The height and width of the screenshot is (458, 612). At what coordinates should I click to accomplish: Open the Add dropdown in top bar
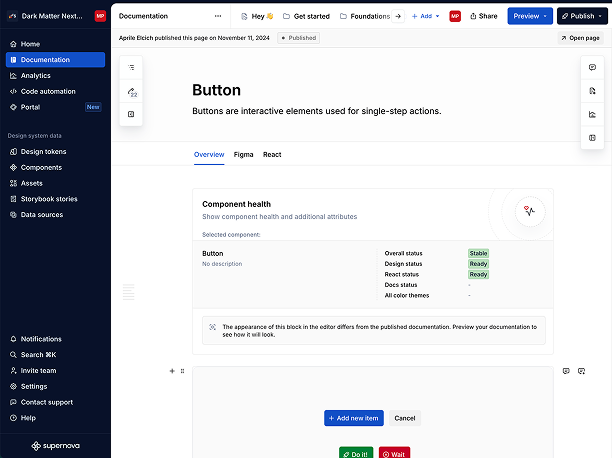[425, 16]
